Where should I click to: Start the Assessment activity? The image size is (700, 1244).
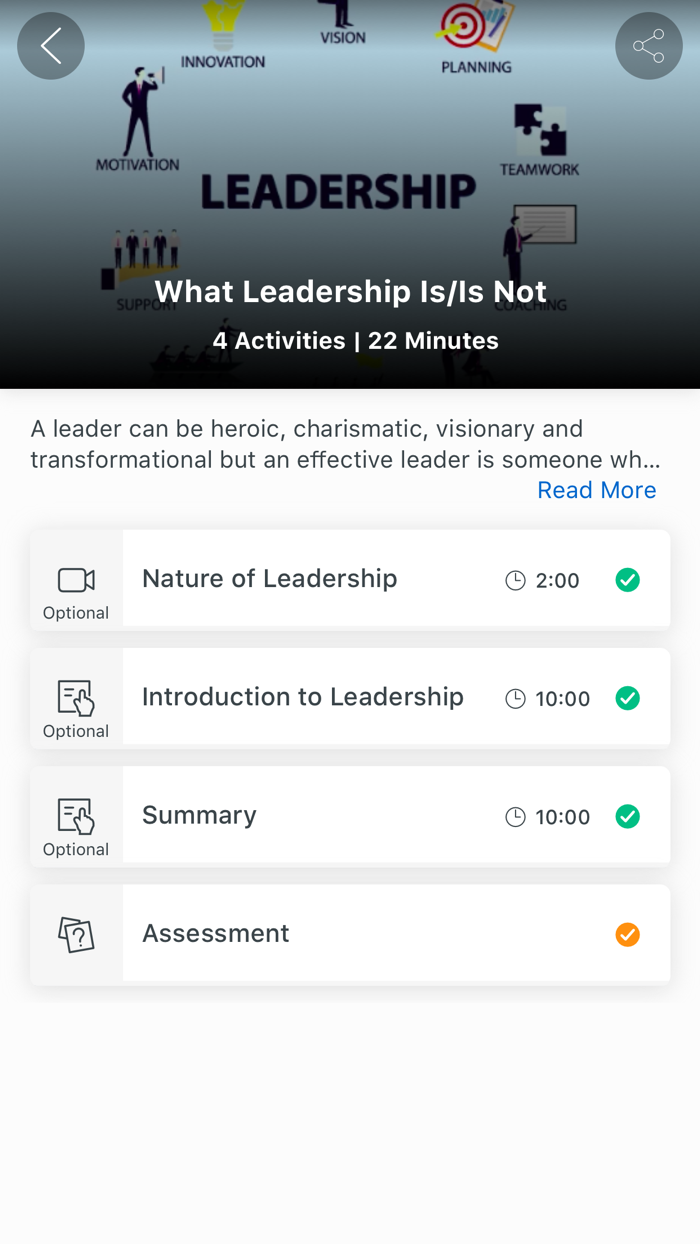coord(215,933)
